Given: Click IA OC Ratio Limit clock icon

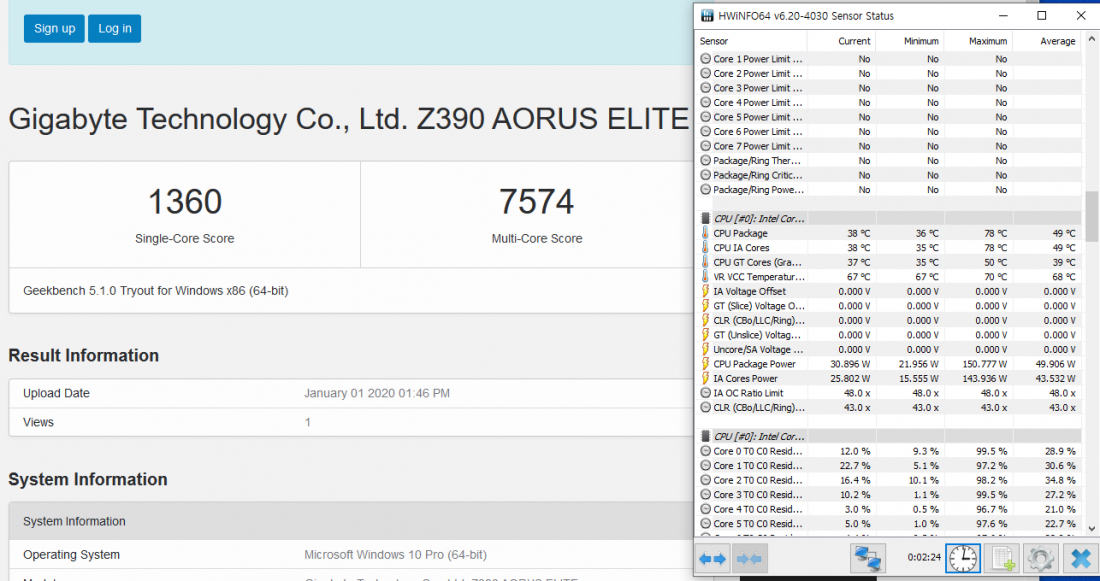Looking at the screenshot, I should [706, 393].
